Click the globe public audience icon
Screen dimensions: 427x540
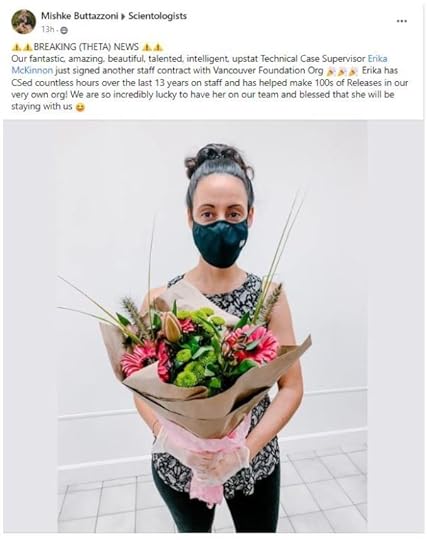pos(64,31)
